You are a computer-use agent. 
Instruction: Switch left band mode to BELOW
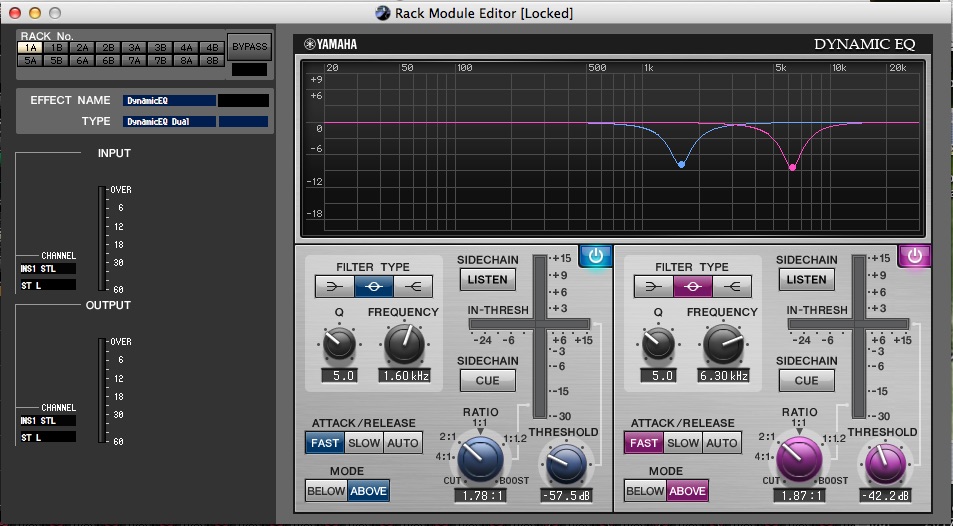tap(327, 491)
